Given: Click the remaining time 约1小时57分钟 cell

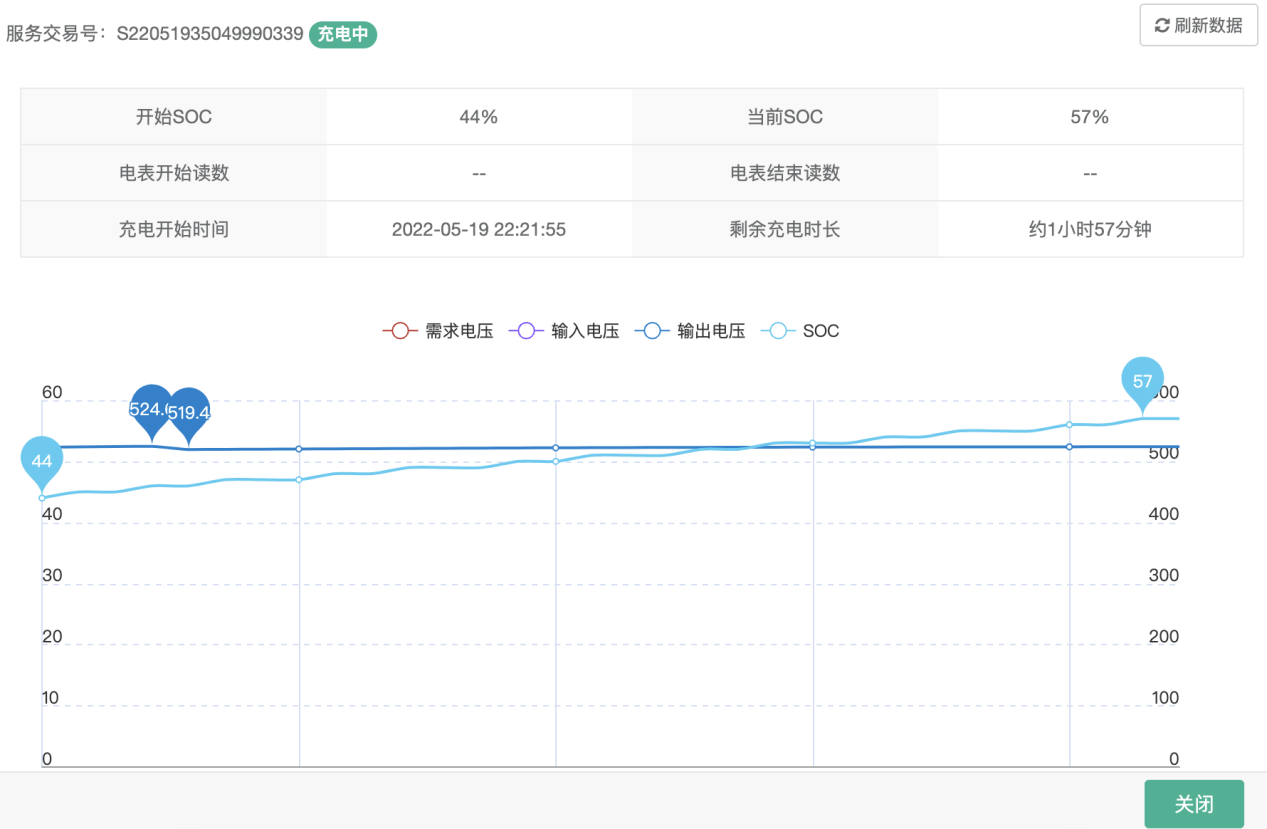Looking at the screenshot, I should [x=1089, y=229].
